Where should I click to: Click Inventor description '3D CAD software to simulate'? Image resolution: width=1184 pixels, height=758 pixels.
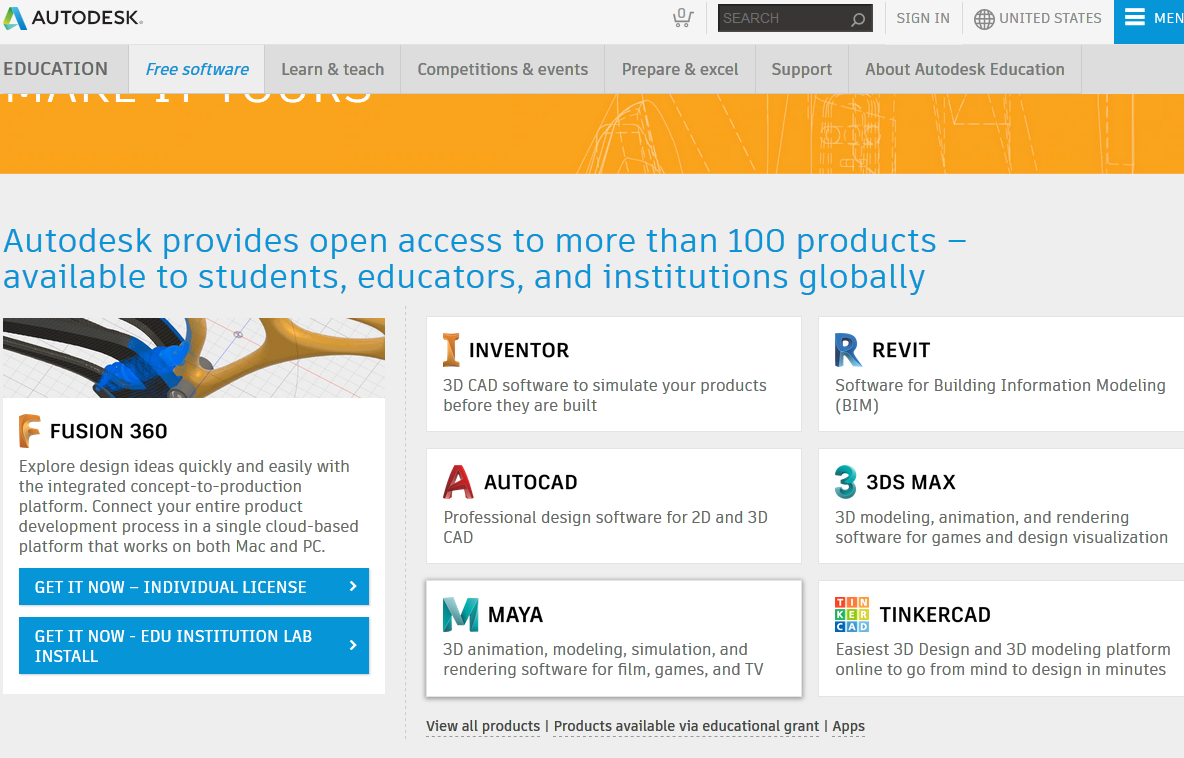coord(605,396)
